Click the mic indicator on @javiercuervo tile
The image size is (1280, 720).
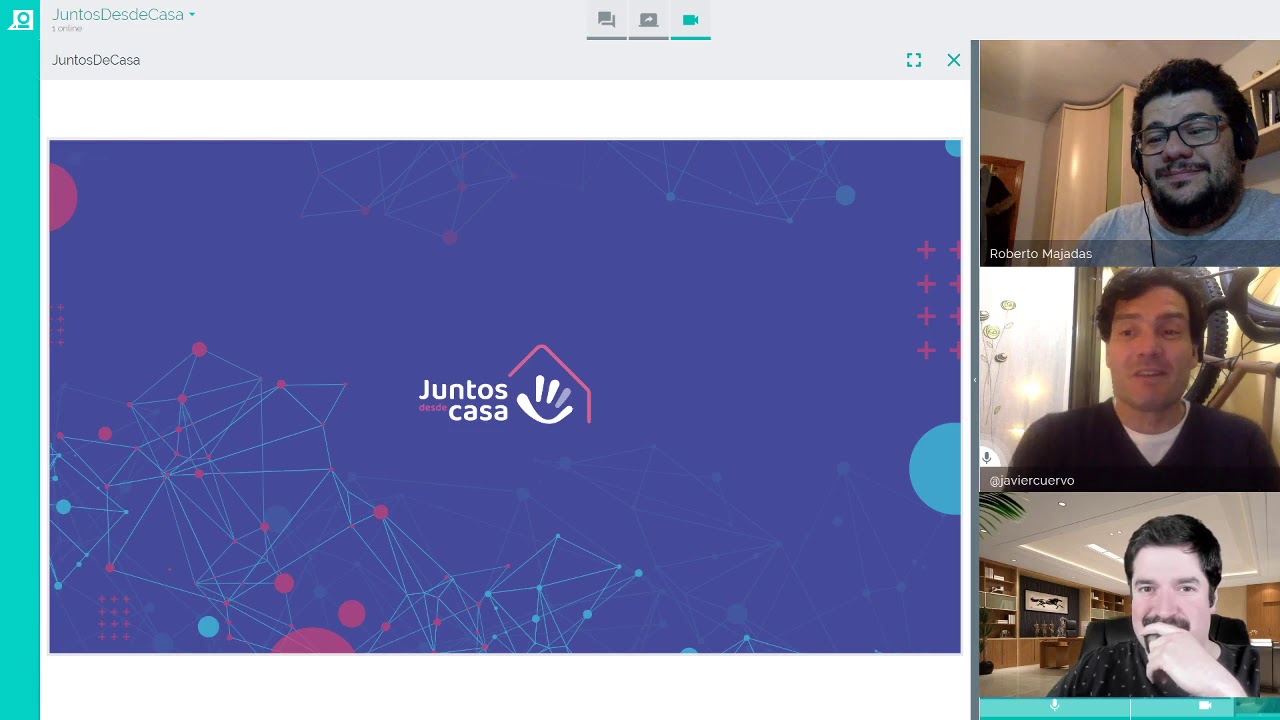point(987,457)
